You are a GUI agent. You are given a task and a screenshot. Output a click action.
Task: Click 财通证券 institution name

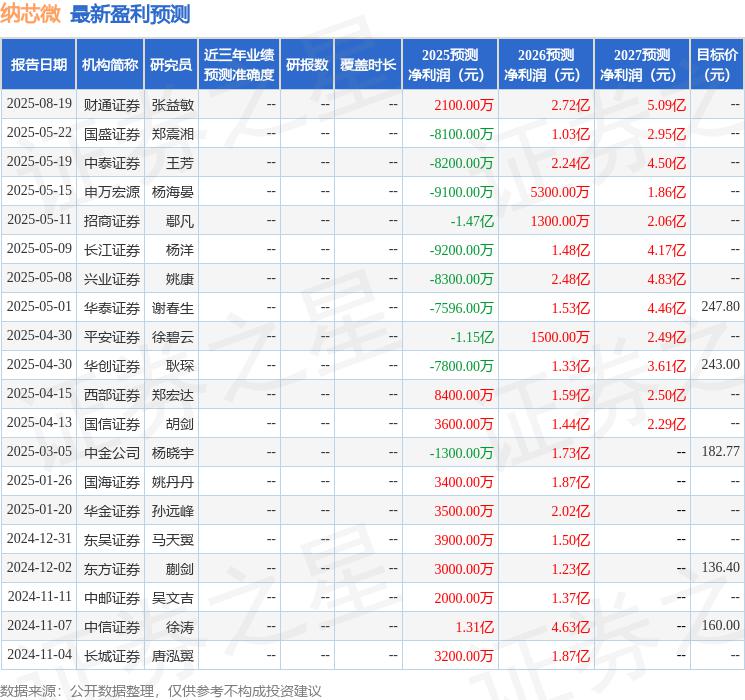point(112,105)
